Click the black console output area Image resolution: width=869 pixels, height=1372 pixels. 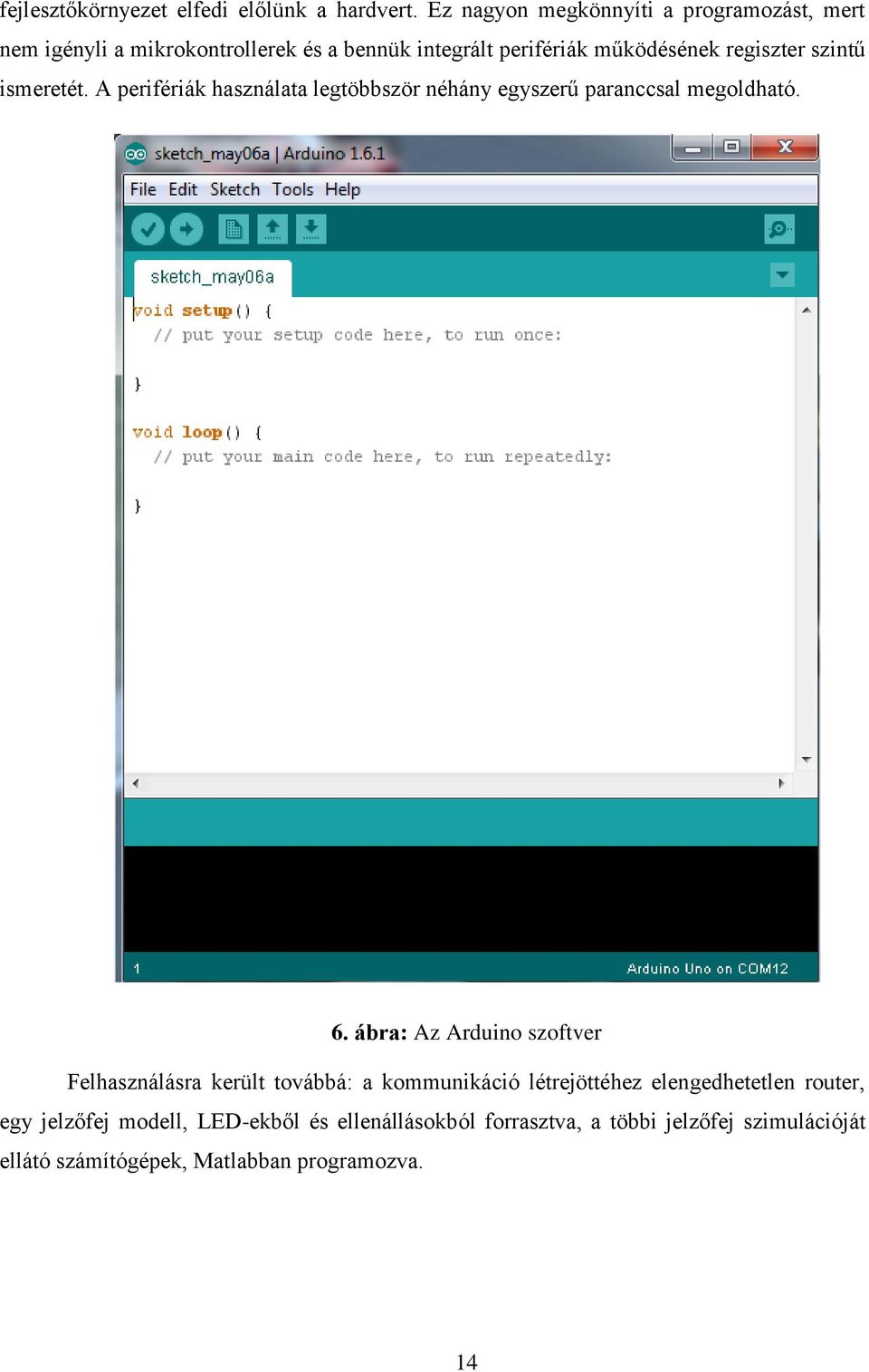(x=471, y=898)
